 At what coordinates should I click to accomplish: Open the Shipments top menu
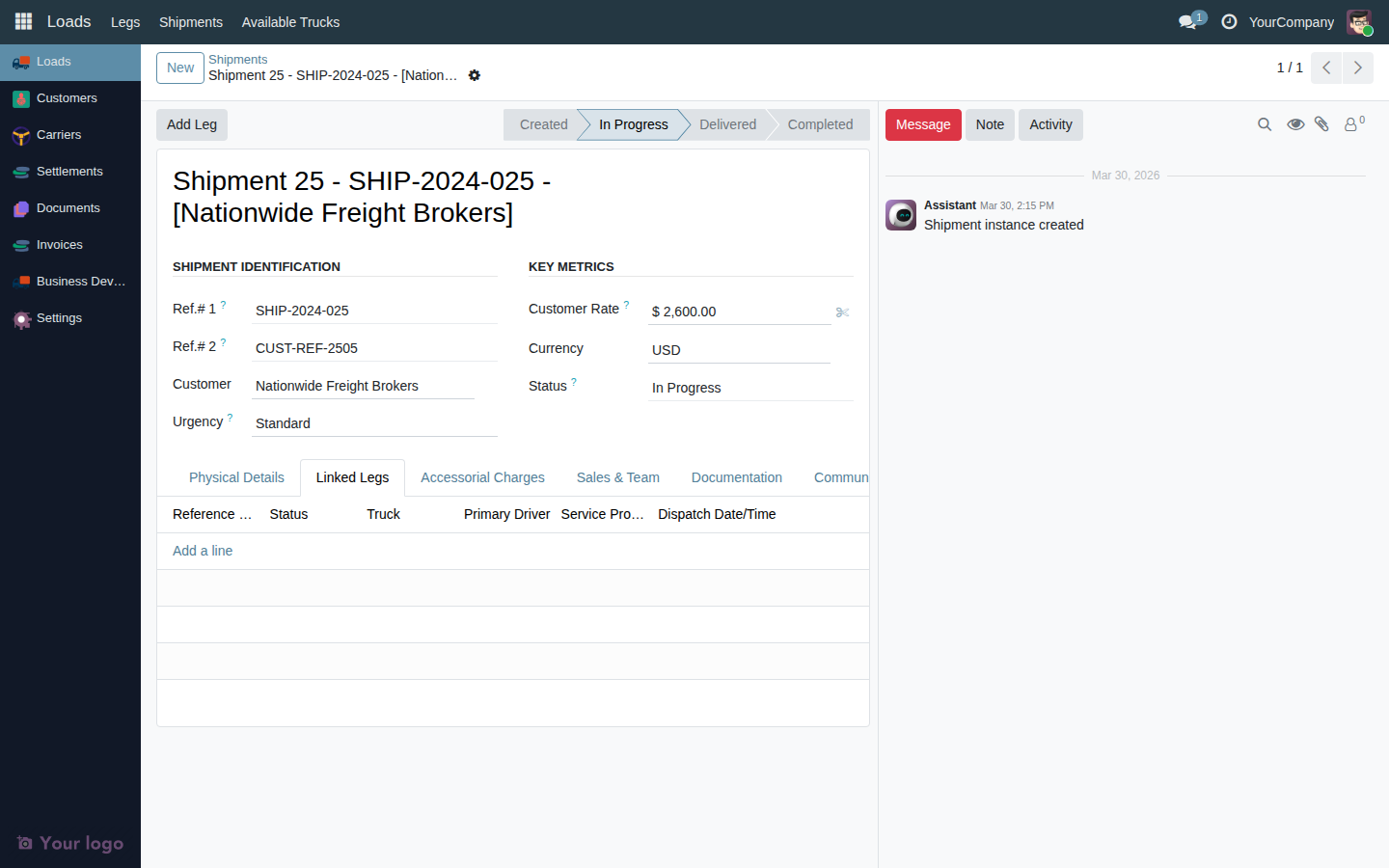191,22
